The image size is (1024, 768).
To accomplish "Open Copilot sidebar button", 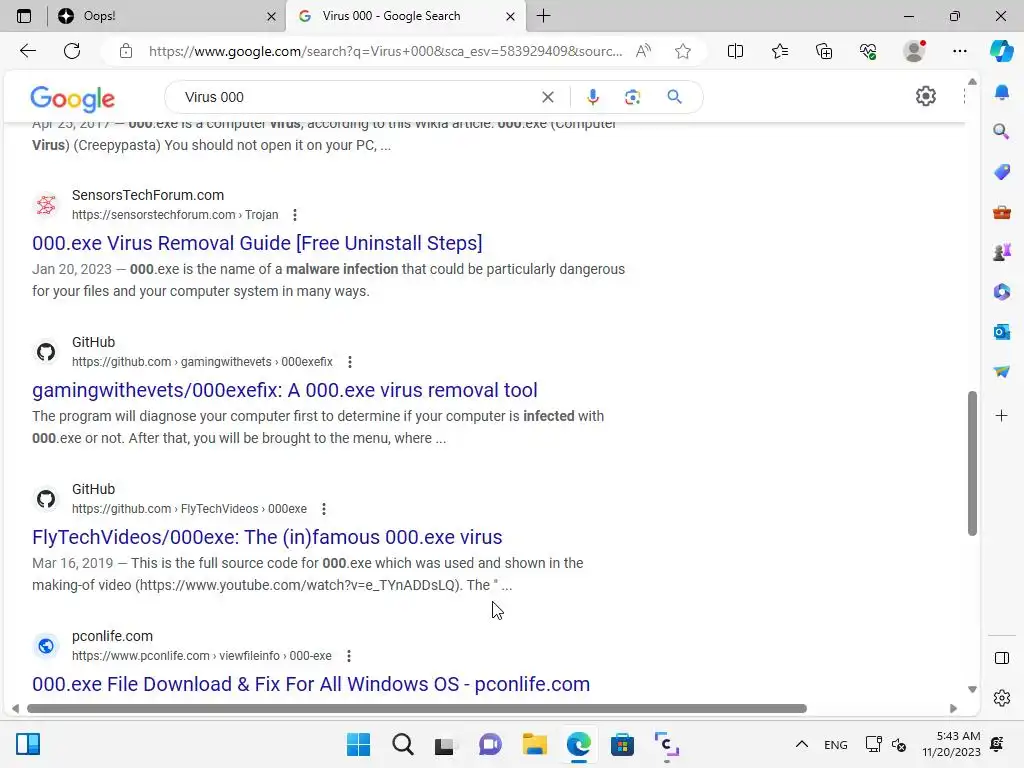I will pyautogui.click(x=1002, y=51).
